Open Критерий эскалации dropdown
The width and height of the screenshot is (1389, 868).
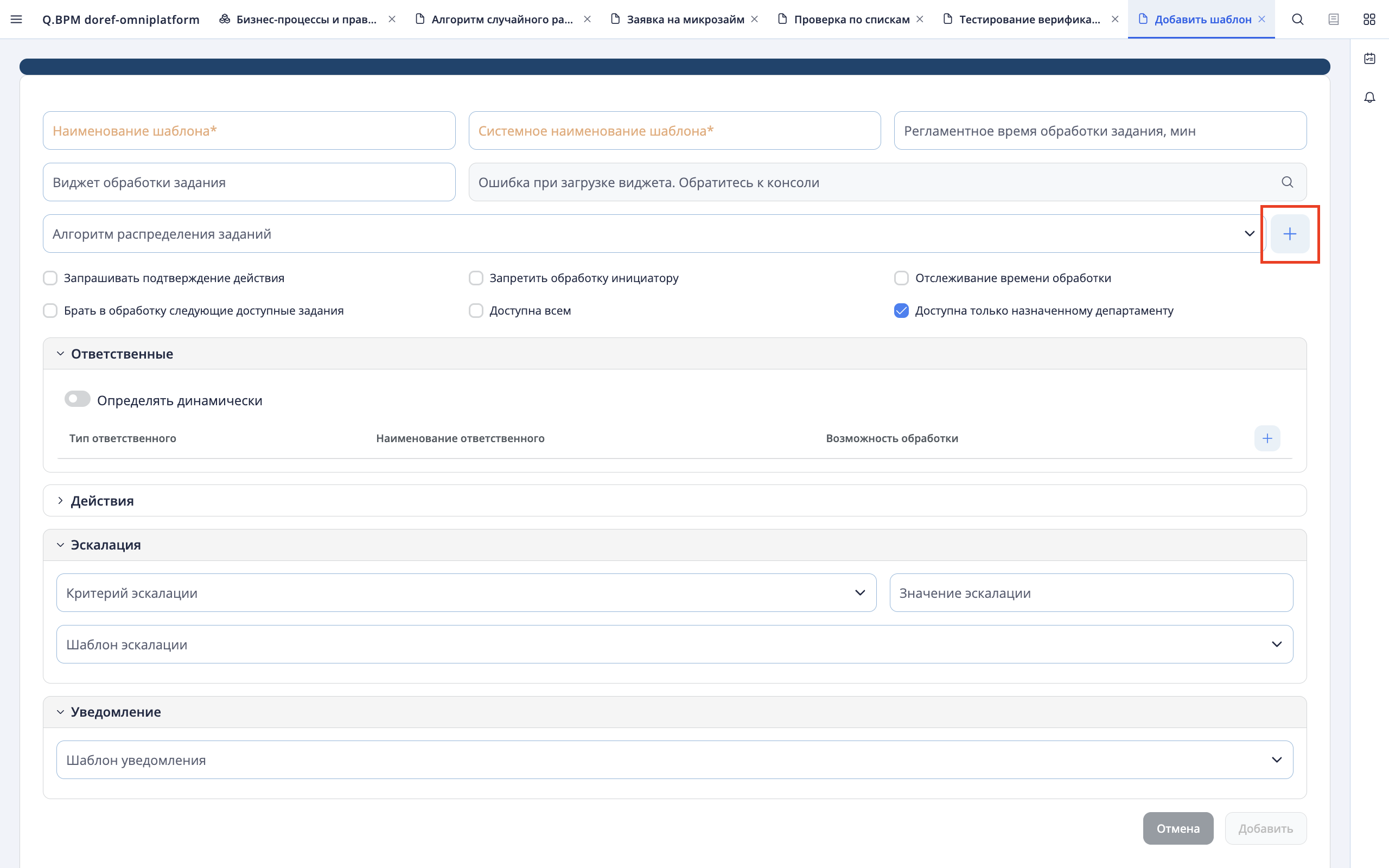(x=466, y=593)
